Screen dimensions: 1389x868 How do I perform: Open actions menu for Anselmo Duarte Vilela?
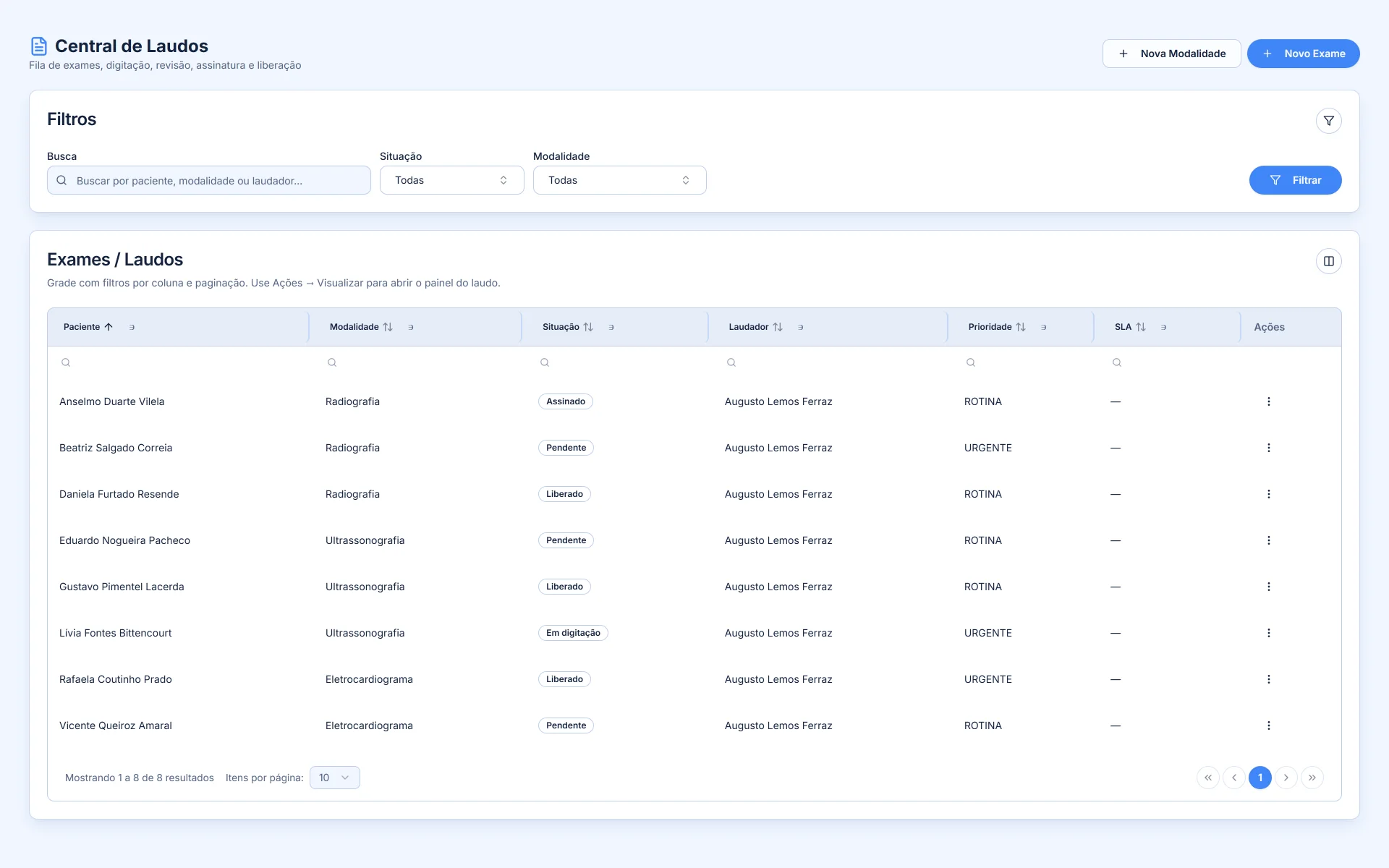(1268, 401)
